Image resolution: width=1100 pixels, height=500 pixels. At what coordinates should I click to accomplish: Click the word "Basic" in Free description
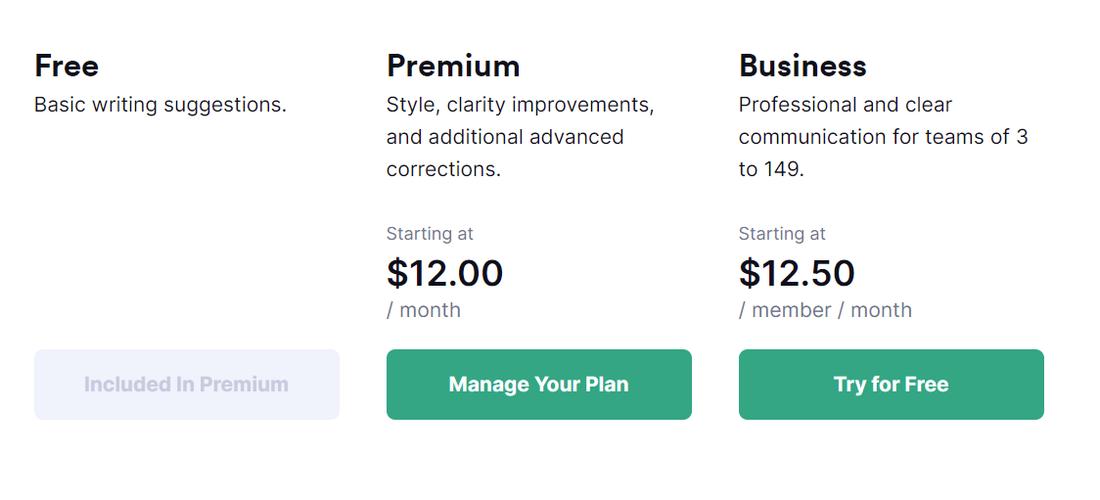click(59, 105)
